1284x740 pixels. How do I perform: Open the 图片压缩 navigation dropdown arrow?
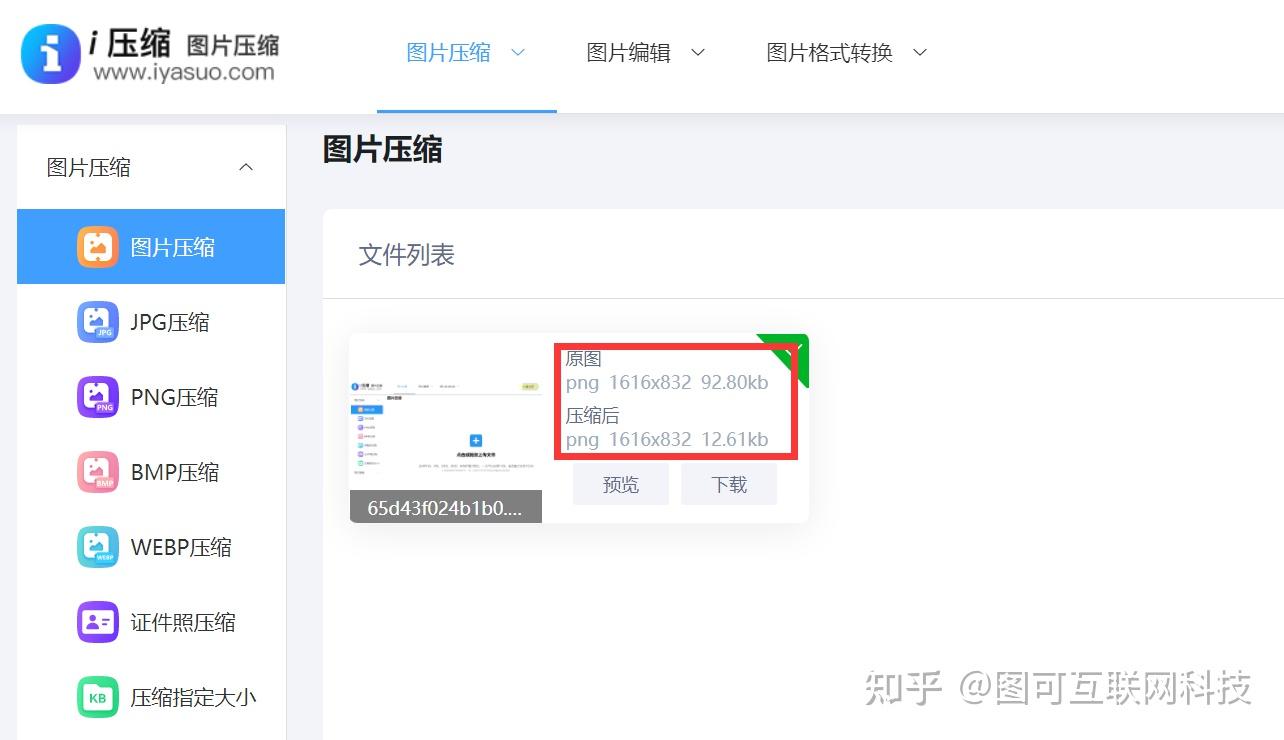click(x=518, y=53)
